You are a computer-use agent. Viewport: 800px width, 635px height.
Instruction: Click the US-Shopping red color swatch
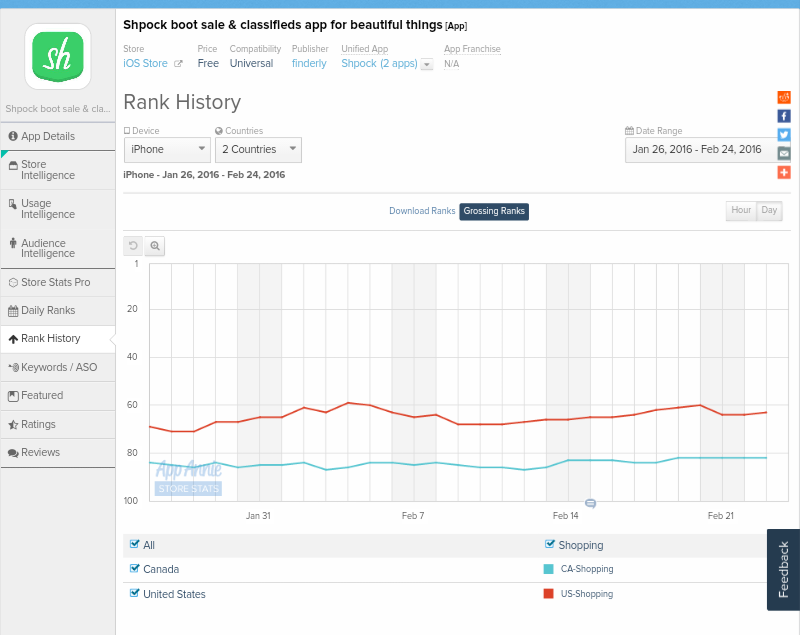(x=548, y=593)
